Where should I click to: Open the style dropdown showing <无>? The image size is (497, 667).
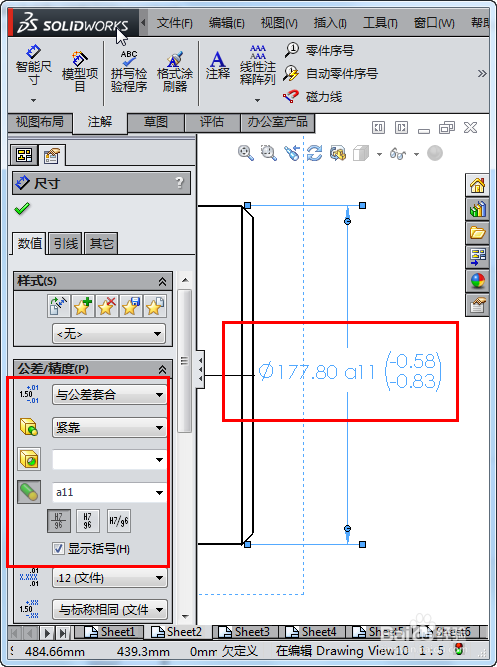pos(109,334)
